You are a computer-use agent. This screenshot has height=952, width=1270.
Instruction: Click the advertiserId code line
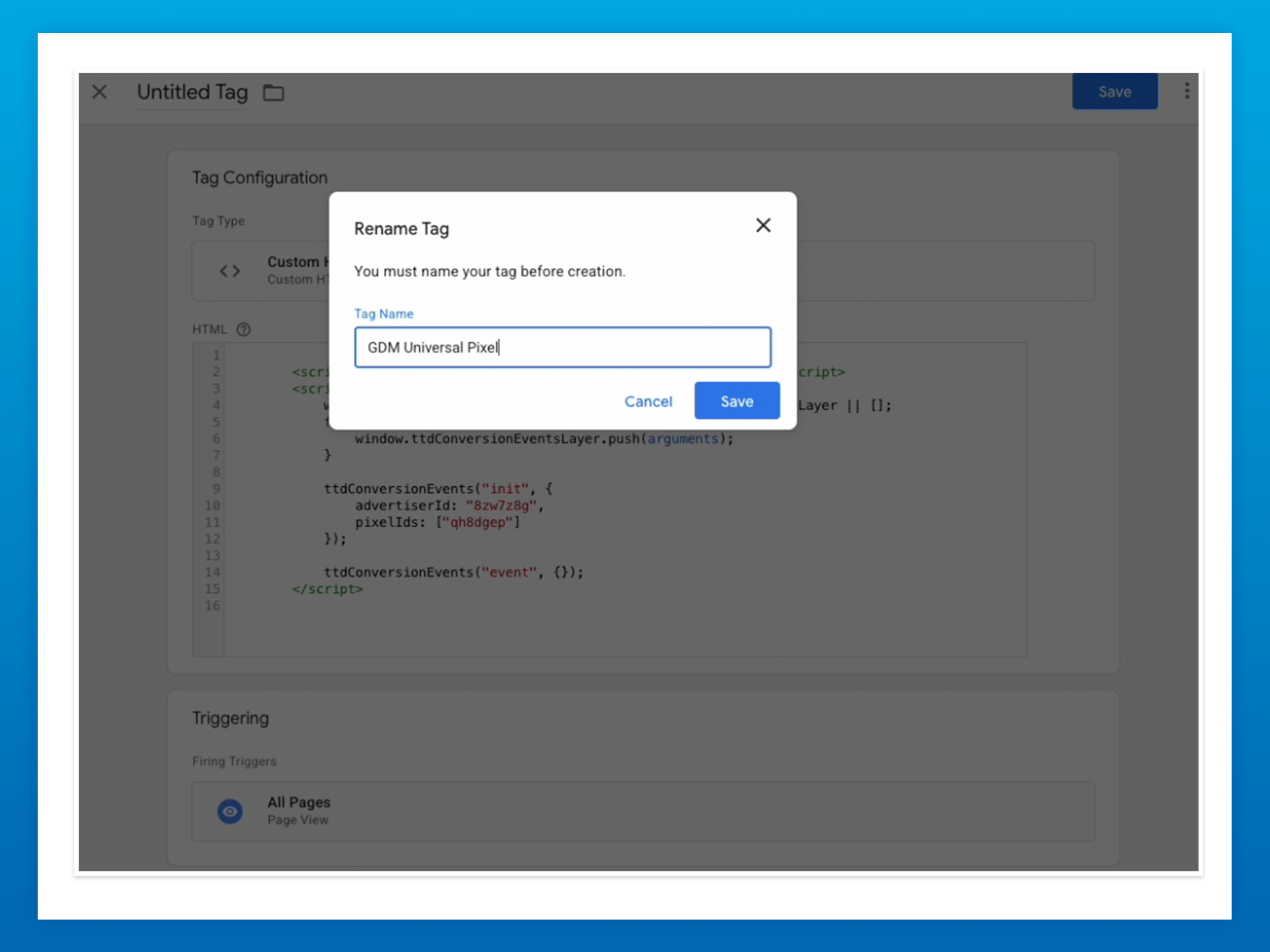[x=449, y=506]
